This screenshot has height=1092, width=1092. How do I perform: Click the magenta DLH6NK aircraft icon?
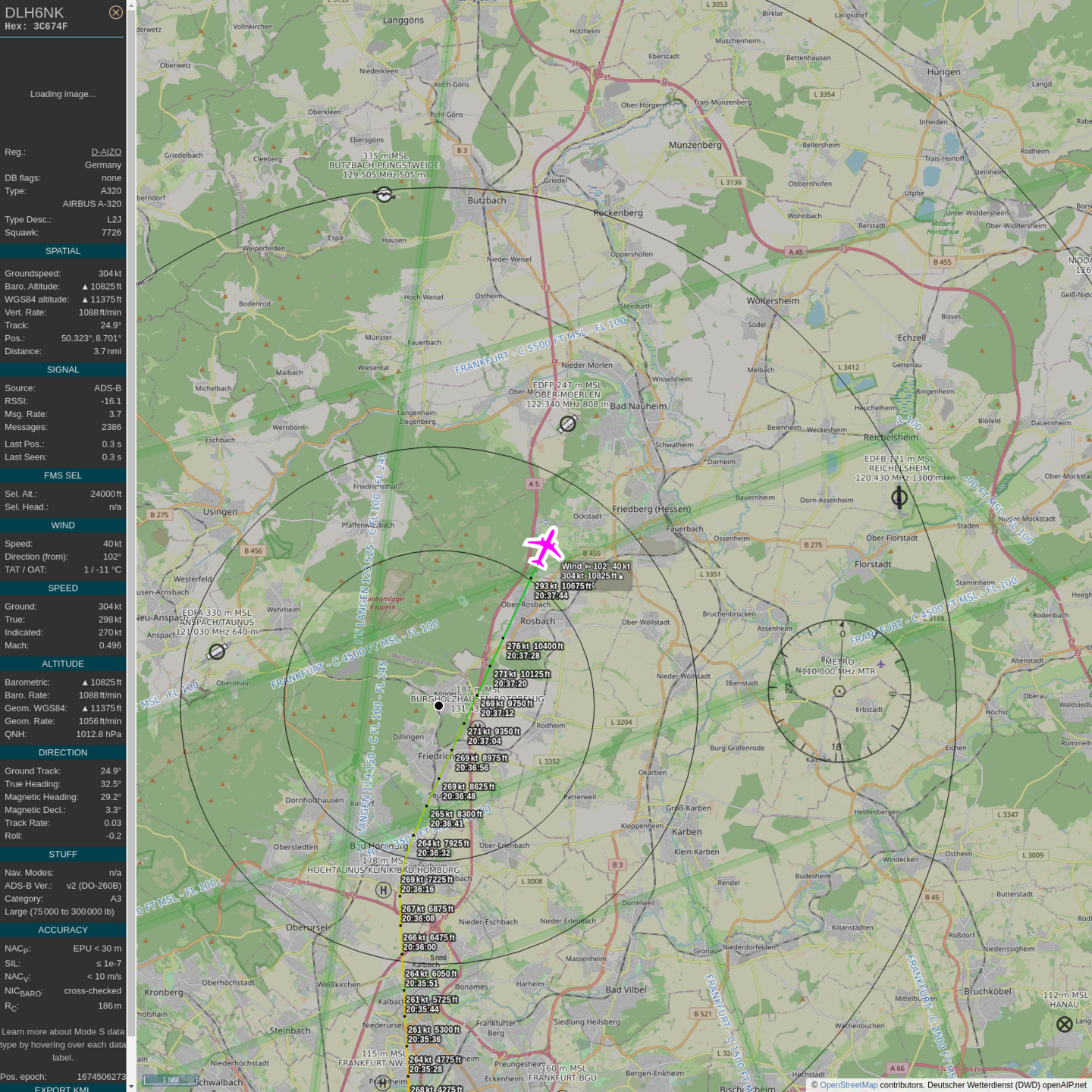coord(544,547)
